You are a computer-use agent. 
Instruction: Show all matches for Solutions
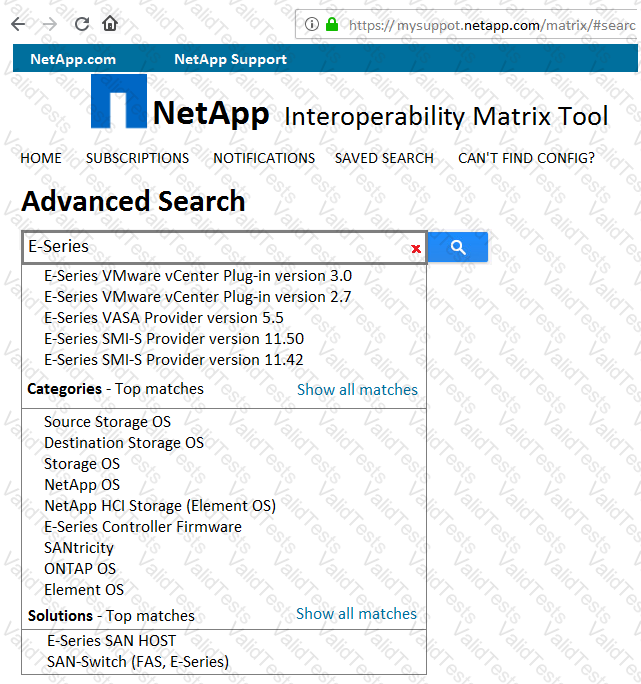(x=356, y=614)
